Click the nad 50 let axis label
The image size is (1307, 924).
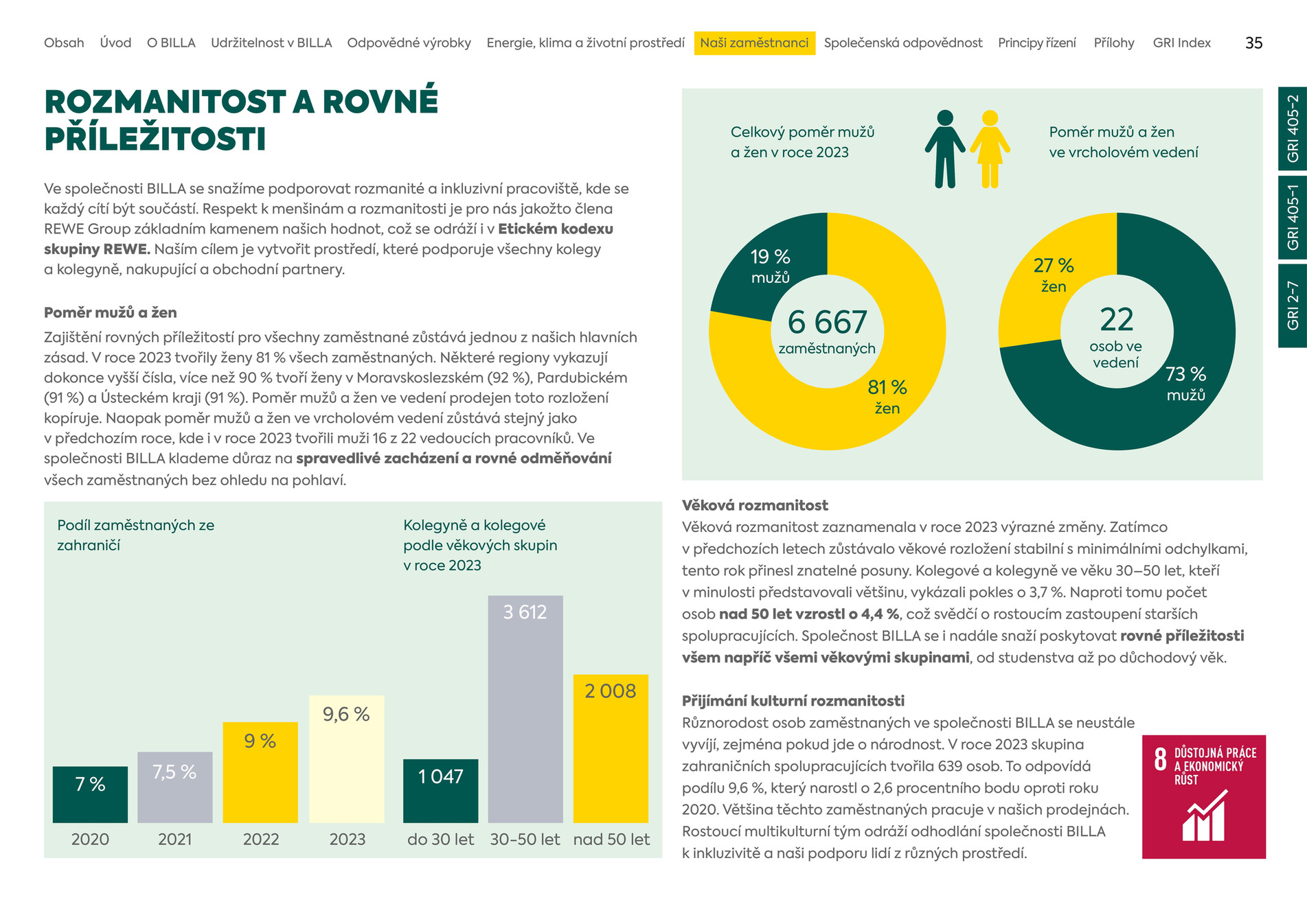[x=611, y=839]
